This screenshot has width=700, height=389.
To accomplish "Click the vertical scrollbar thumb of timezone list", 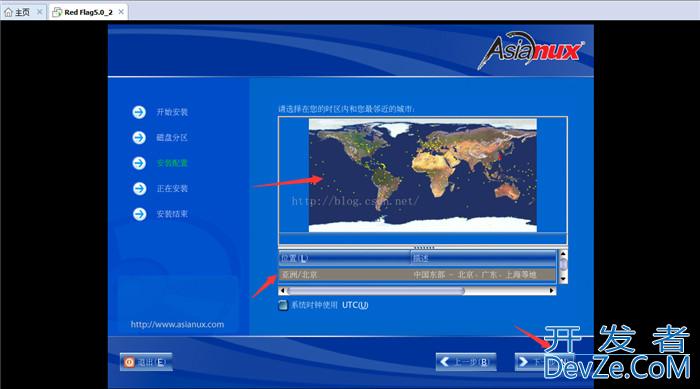I will point(563,264).
